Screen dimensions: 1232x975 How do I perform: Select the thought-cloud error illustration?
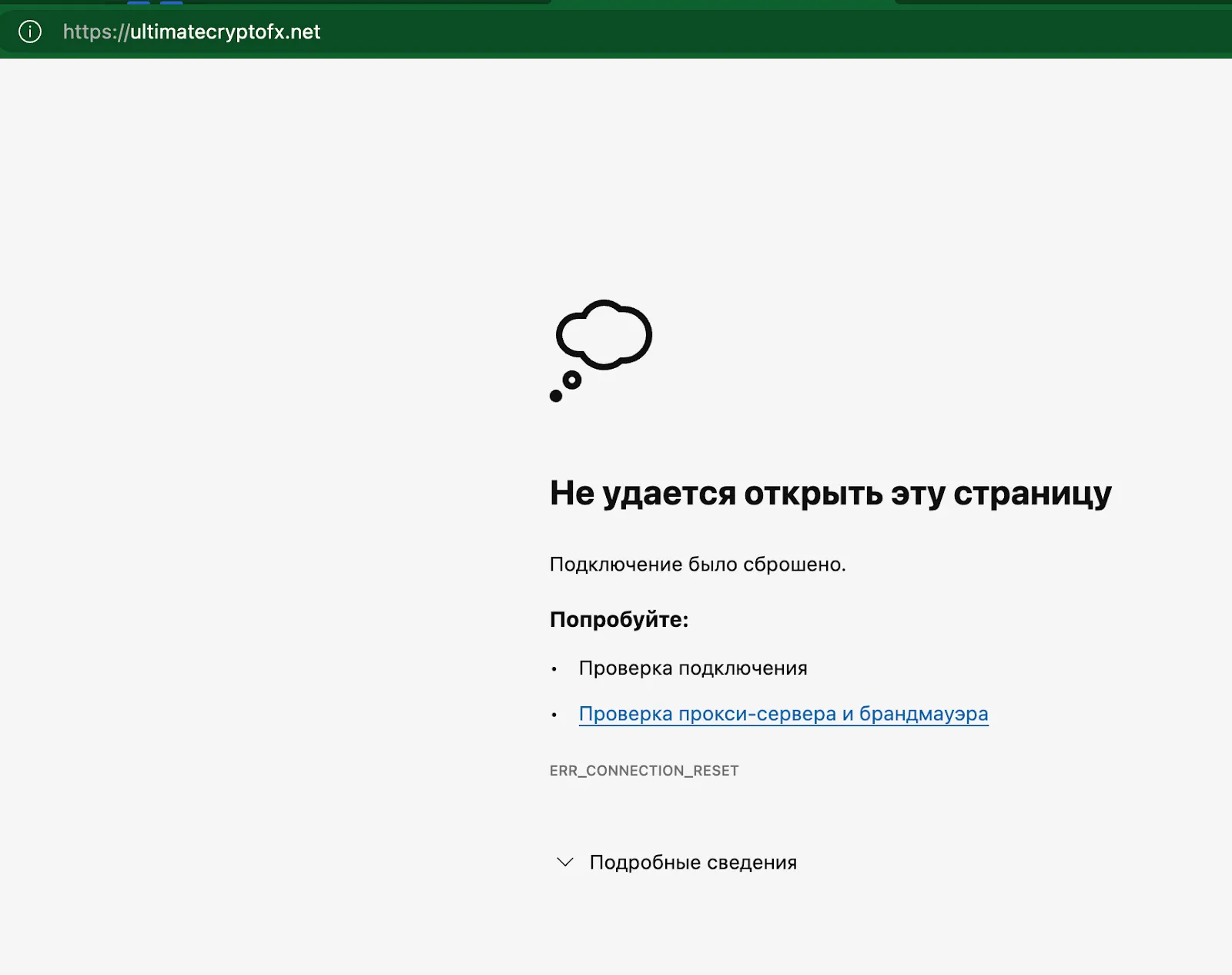[x=601, y=350]
